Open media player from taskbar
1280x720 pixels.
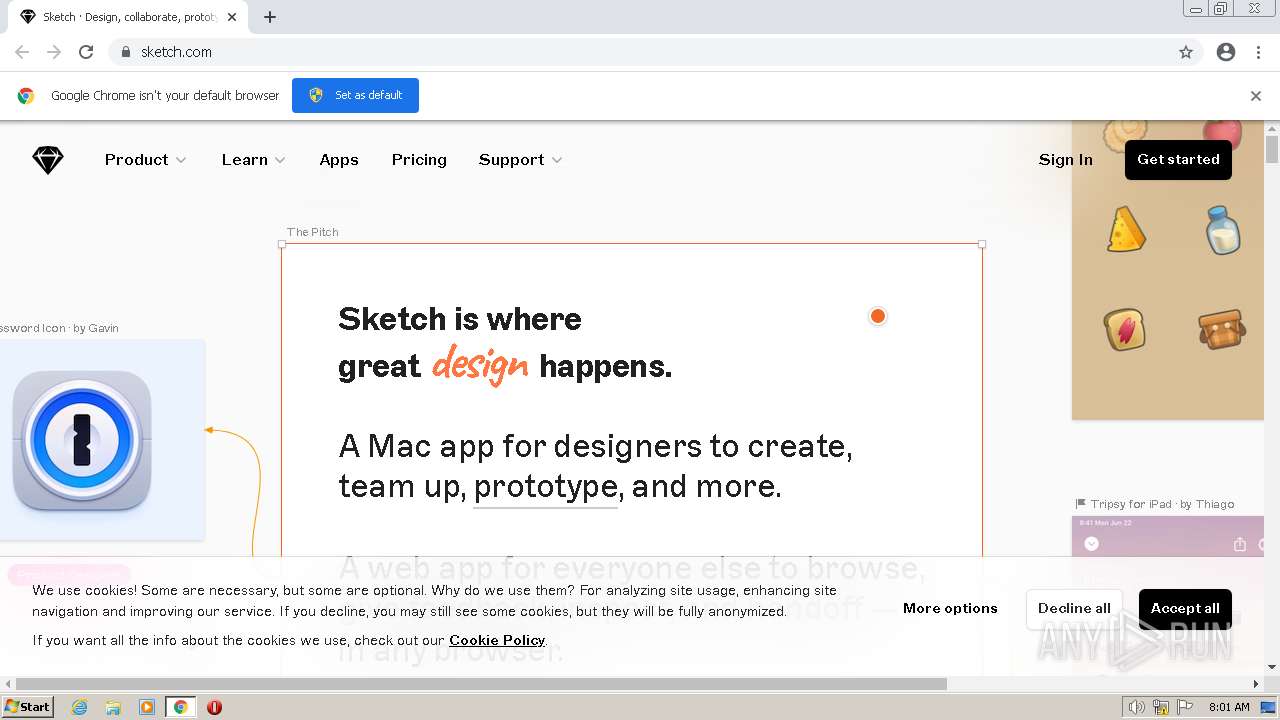(x=147, y=707)
